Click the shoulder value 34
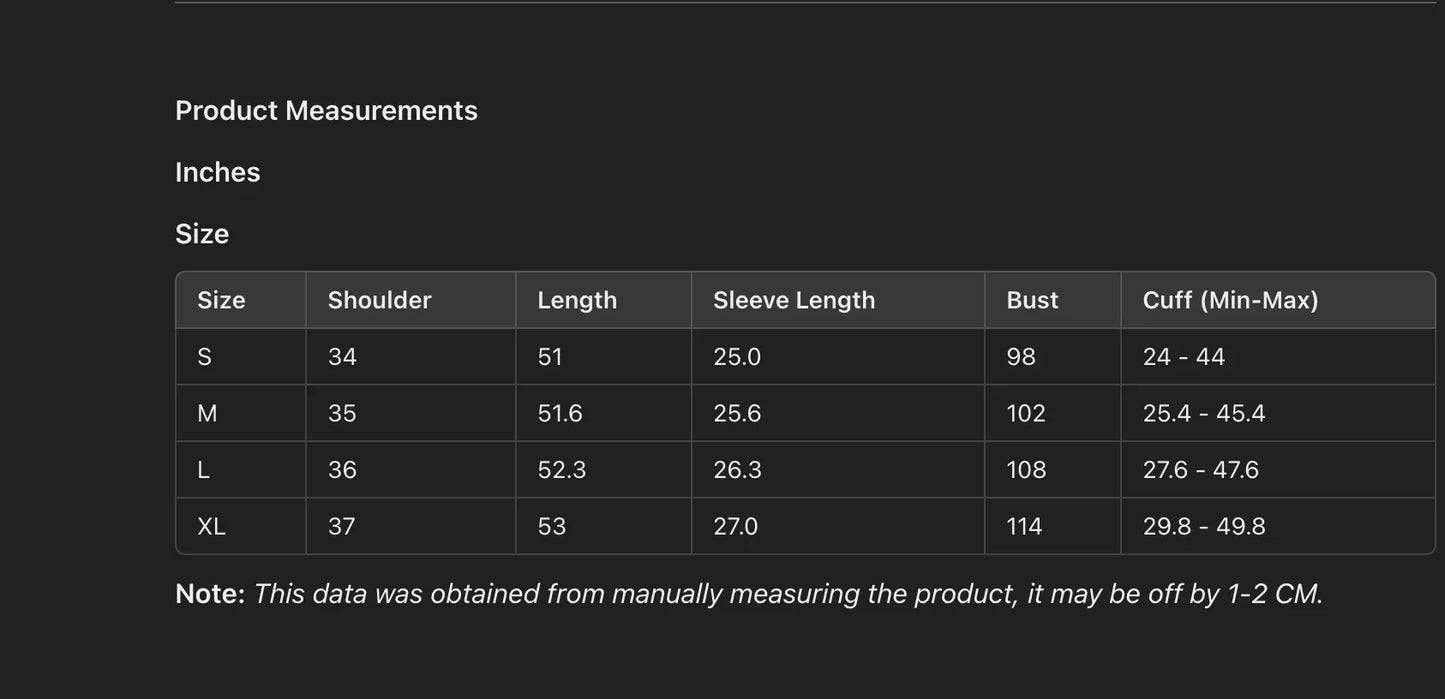1445x699 pixels. click(x=342, y=357)
